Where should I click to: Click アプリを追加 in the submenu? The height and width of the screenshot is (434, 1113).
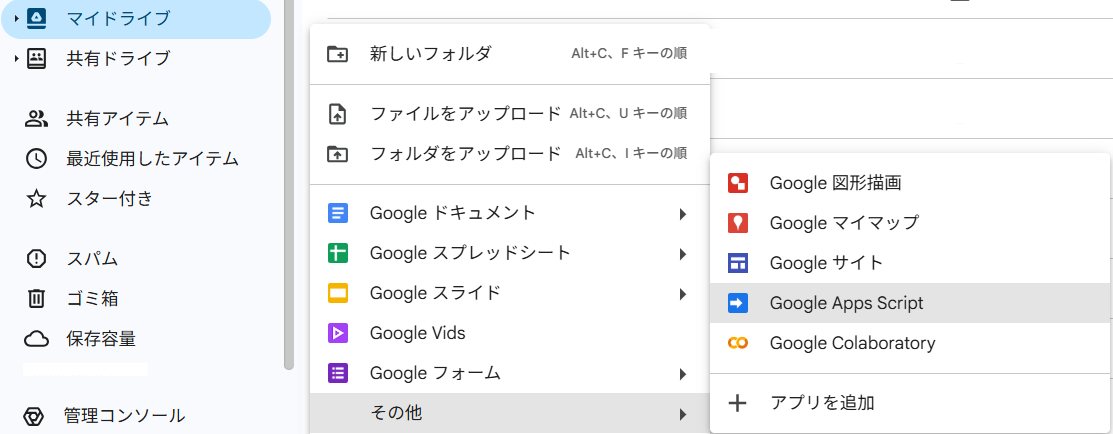822,403
